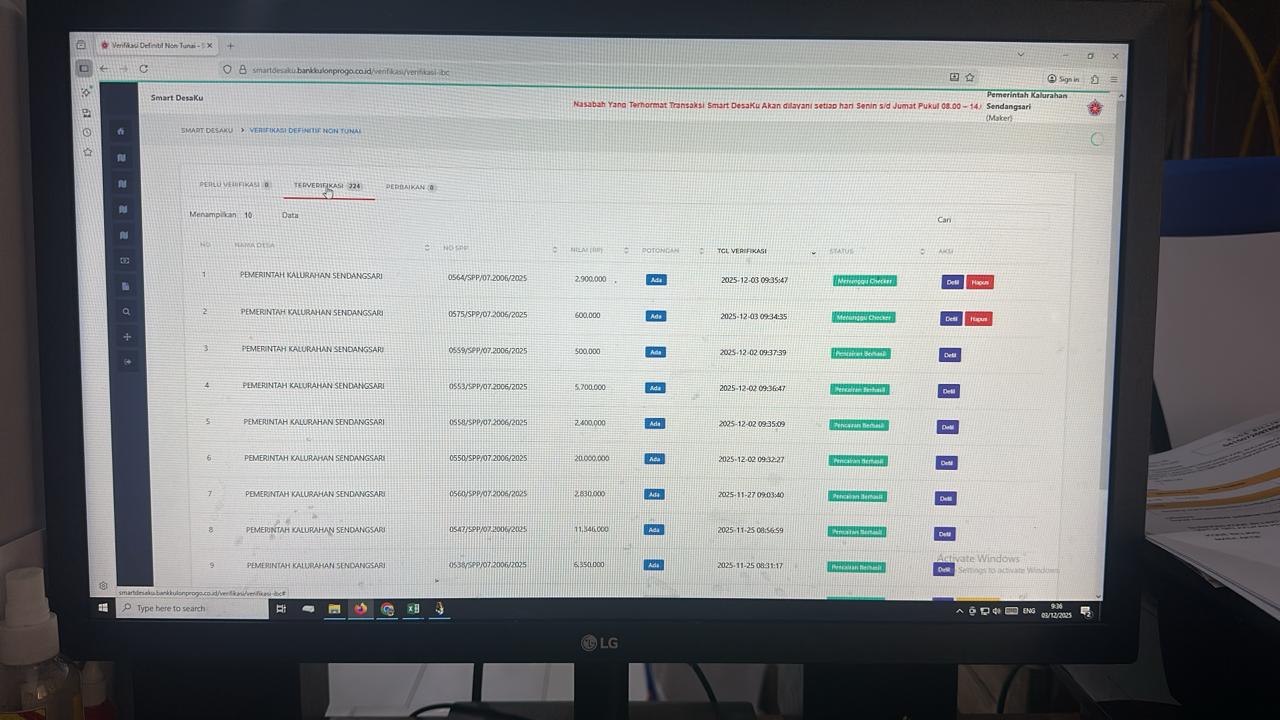Click the Smart Desaku breadcrumb link
This screenshot has width=1280, height=720.
click(x=207, y=131)
